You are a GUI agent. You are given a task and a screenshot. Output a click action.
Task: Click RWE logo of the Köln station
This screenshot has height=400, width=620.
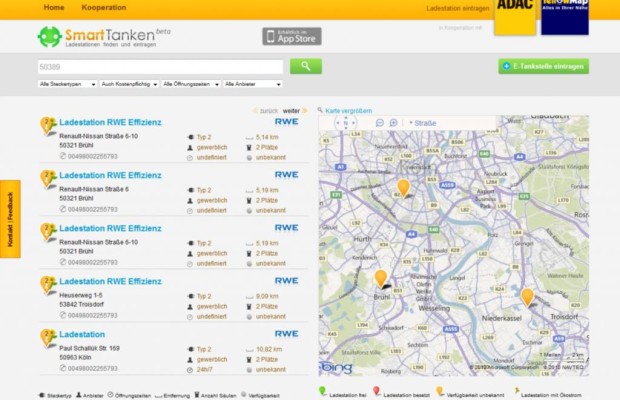(x=286, y=334)
